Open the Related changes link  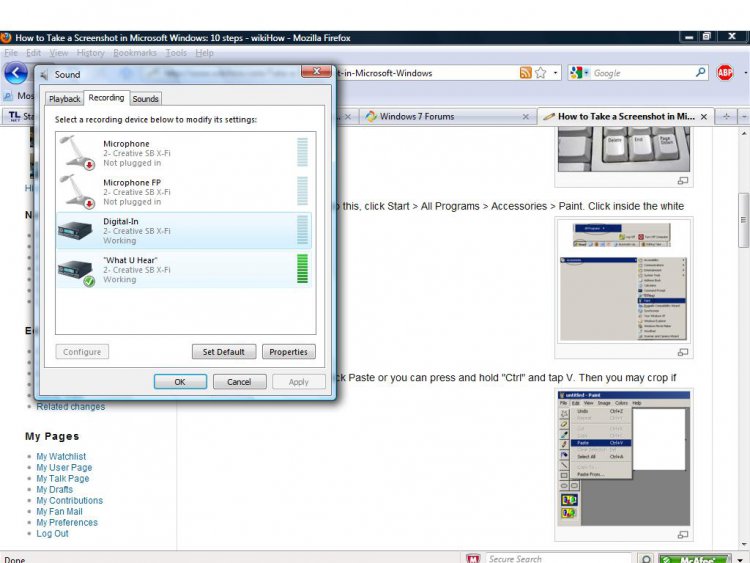click(x=71, y=407)
